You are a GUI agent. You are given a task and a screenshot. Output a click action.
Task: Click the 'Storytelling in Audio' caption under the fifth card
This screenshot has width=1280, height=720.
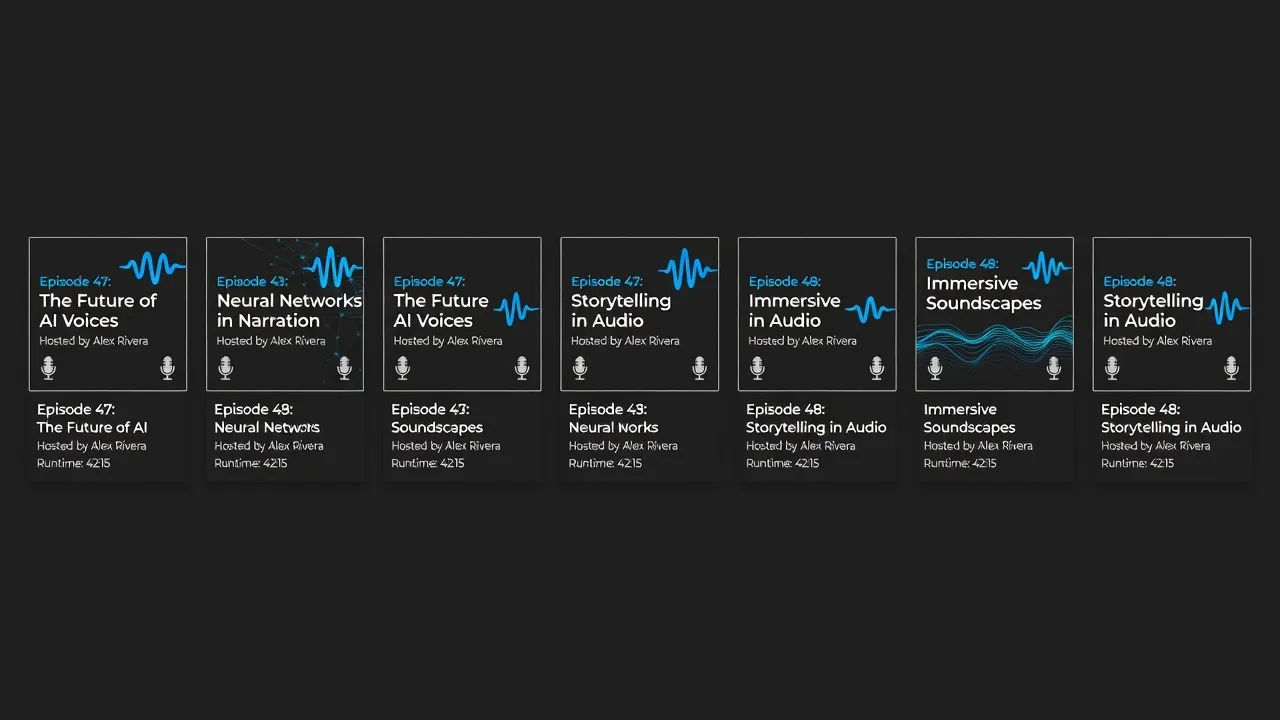pos(816,427)
